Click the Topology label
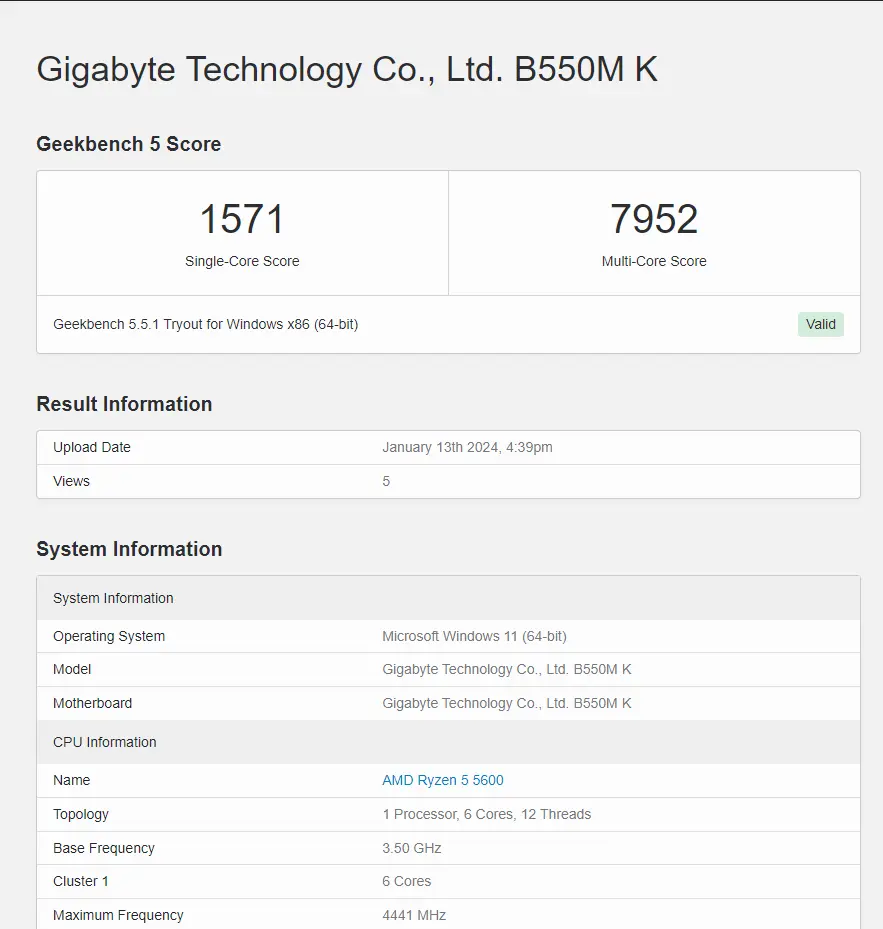The image size is (883, 929). click(x=81, y=815)
